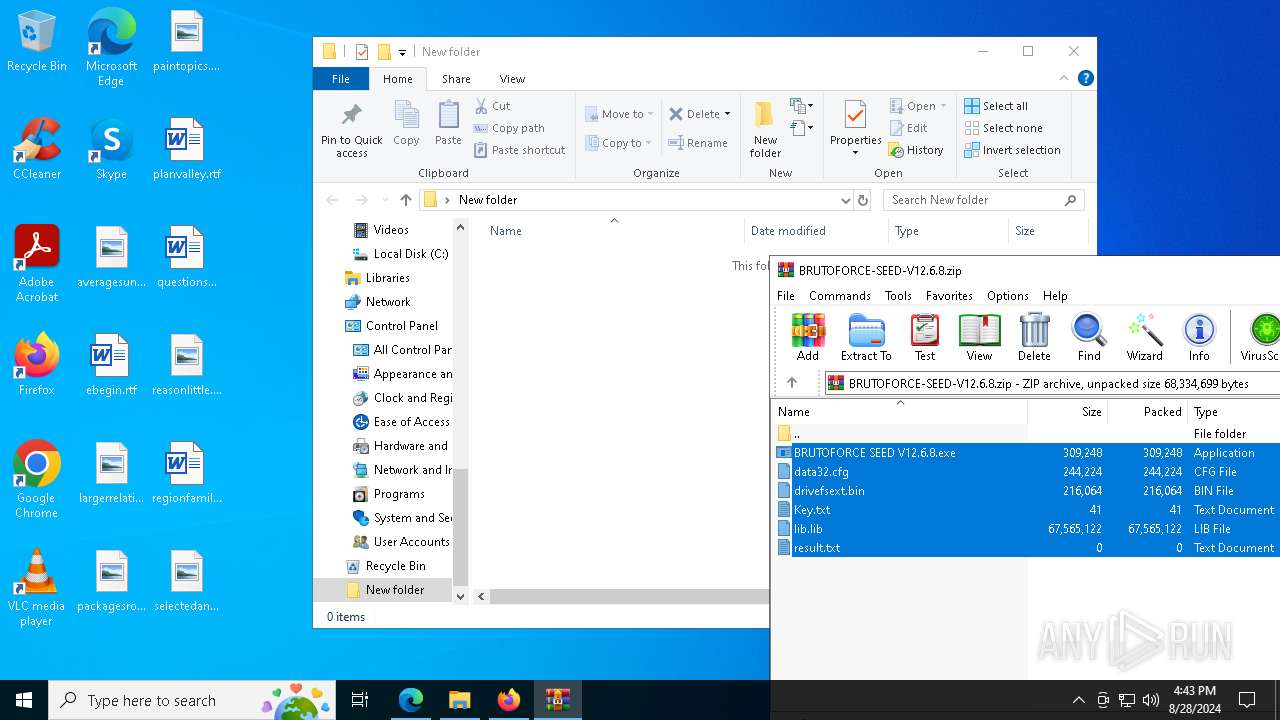This screenshot has height=720, width=1280.
Task: Select Control Panel in navigation pane
Action: [x=391, y=326]
